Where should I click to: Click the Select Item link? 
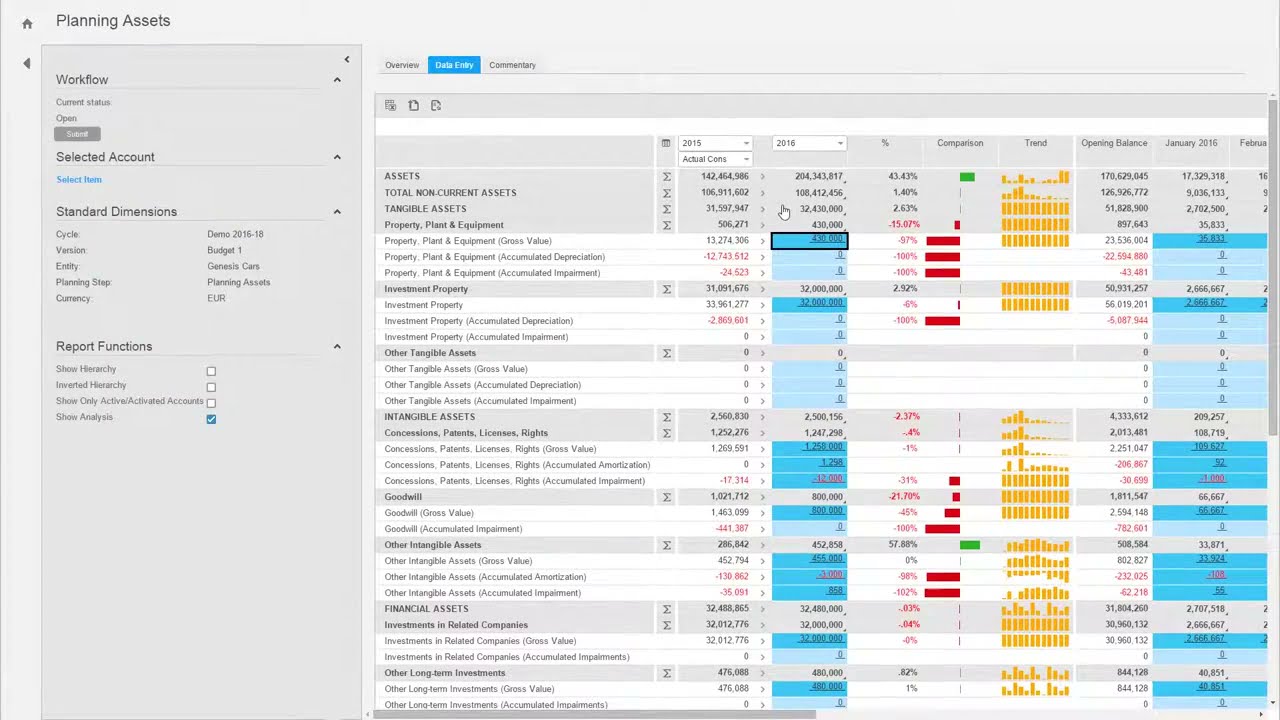pos(79,180)
